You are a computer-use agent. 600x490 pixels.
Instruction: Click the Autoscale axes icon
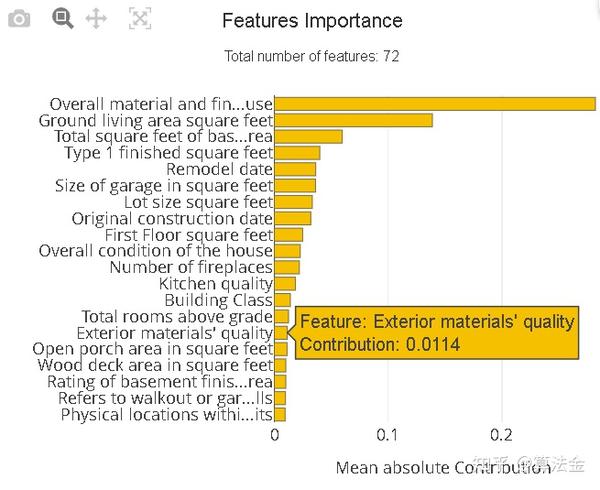pos(140,18)
